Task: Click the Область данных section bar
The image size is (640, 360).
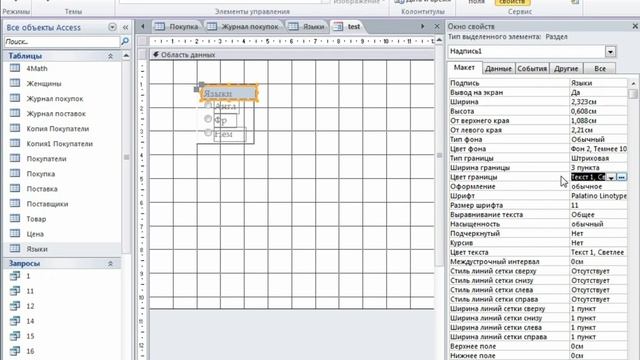Action: (x=291, y=55)
